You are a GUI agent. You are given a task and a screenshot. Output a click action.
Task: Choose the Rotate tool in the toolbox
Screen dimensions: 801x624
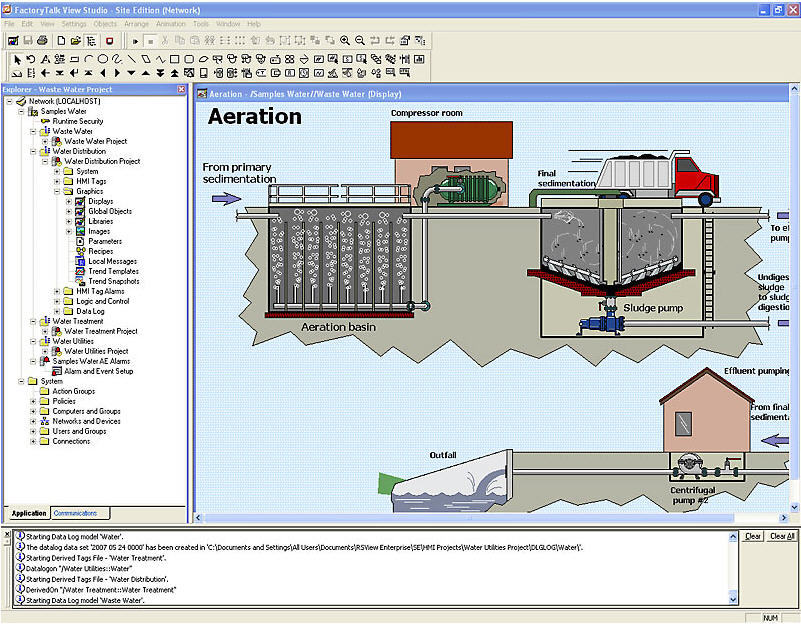click(x=31, y=59)
